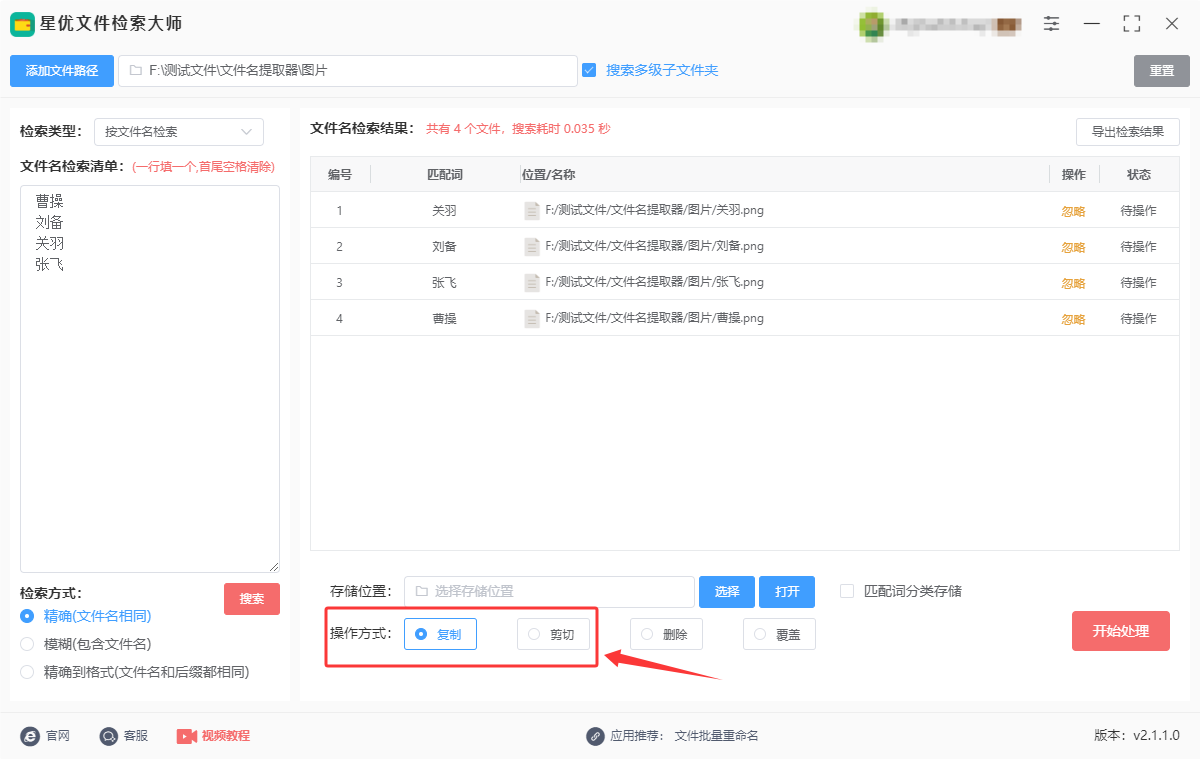The image size is (1200, 760).
Task: Click the version text v2.1.1.0
Action: 1156,736
